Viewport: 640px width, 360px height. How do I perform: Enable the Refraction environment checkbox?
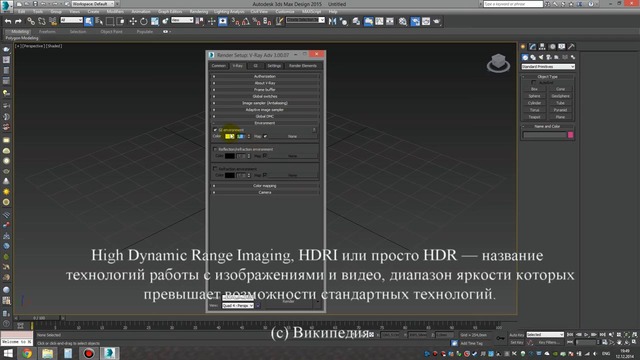coord(215,169)
